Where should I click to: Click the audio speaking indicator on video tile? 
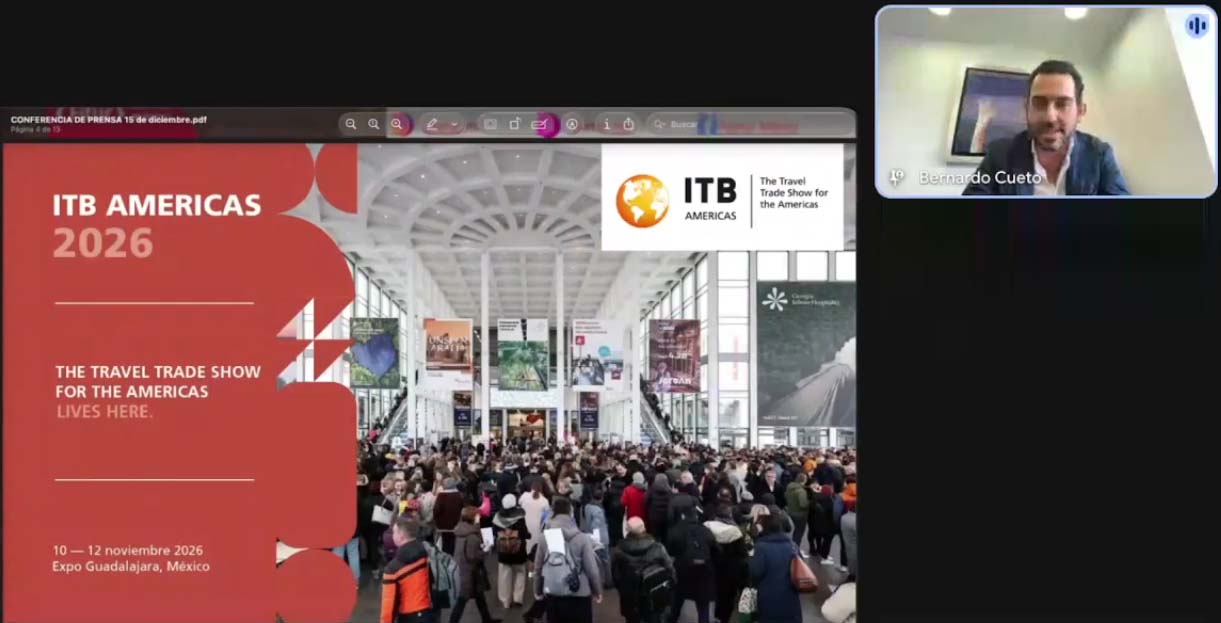(1196, 26)
